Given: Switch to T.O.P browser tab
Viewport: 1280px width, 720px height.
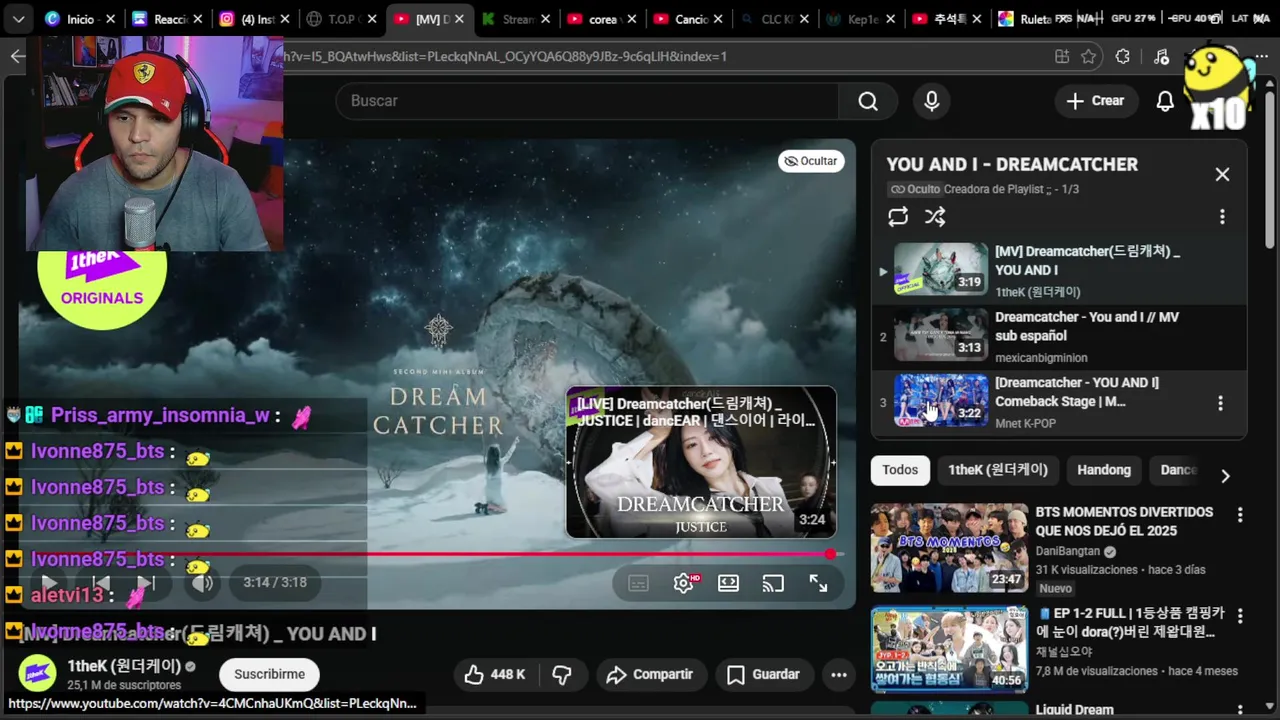Looking at the screenshot, I should point(341,19).
